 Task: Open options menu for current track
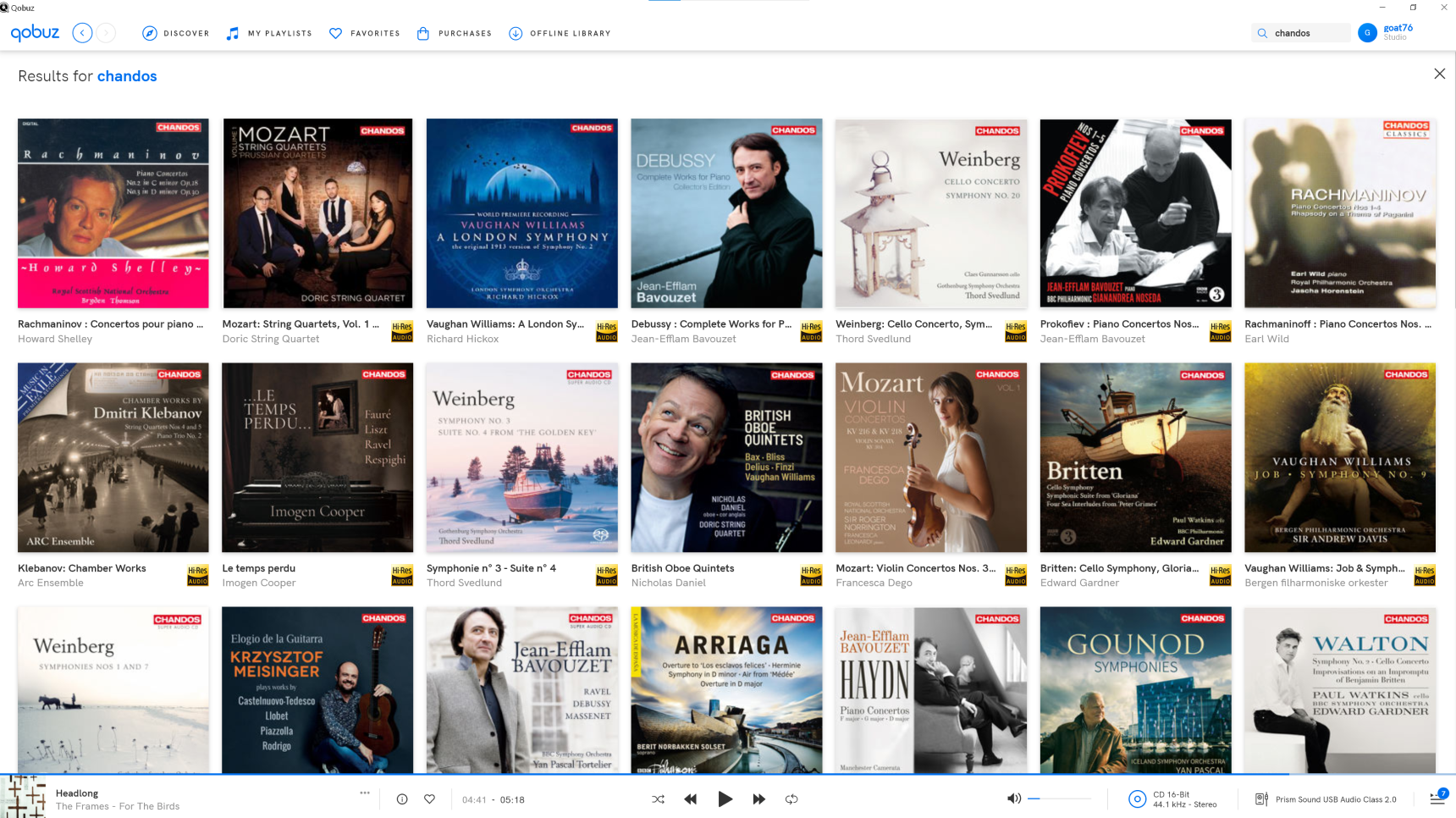click(x=365, y=793)
